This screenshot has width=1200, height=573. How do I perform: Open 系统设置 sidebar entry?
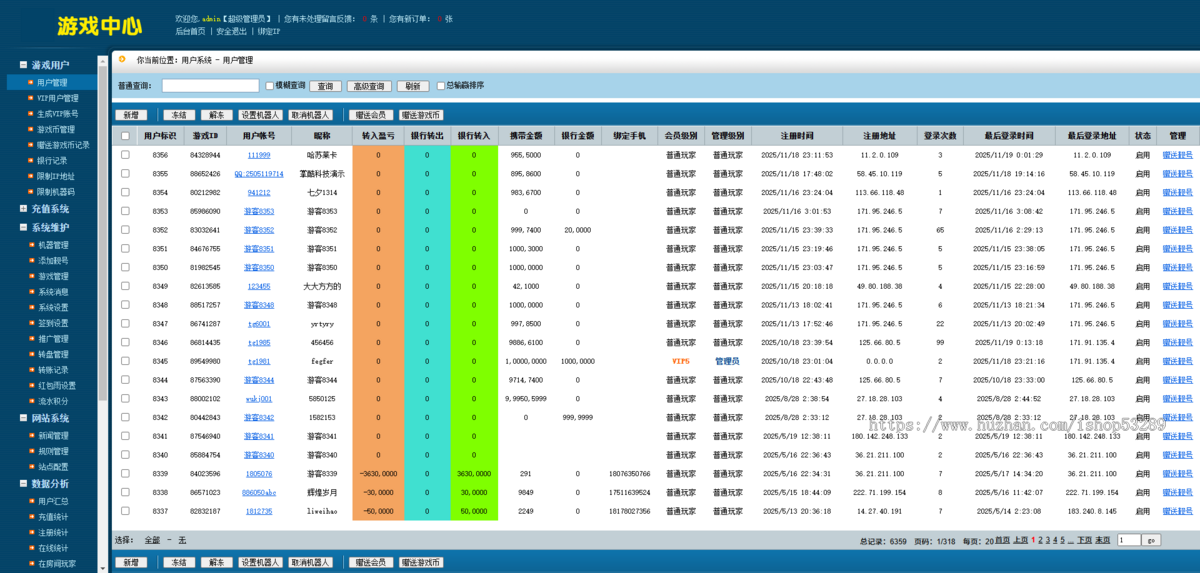(x=52, y=307)
